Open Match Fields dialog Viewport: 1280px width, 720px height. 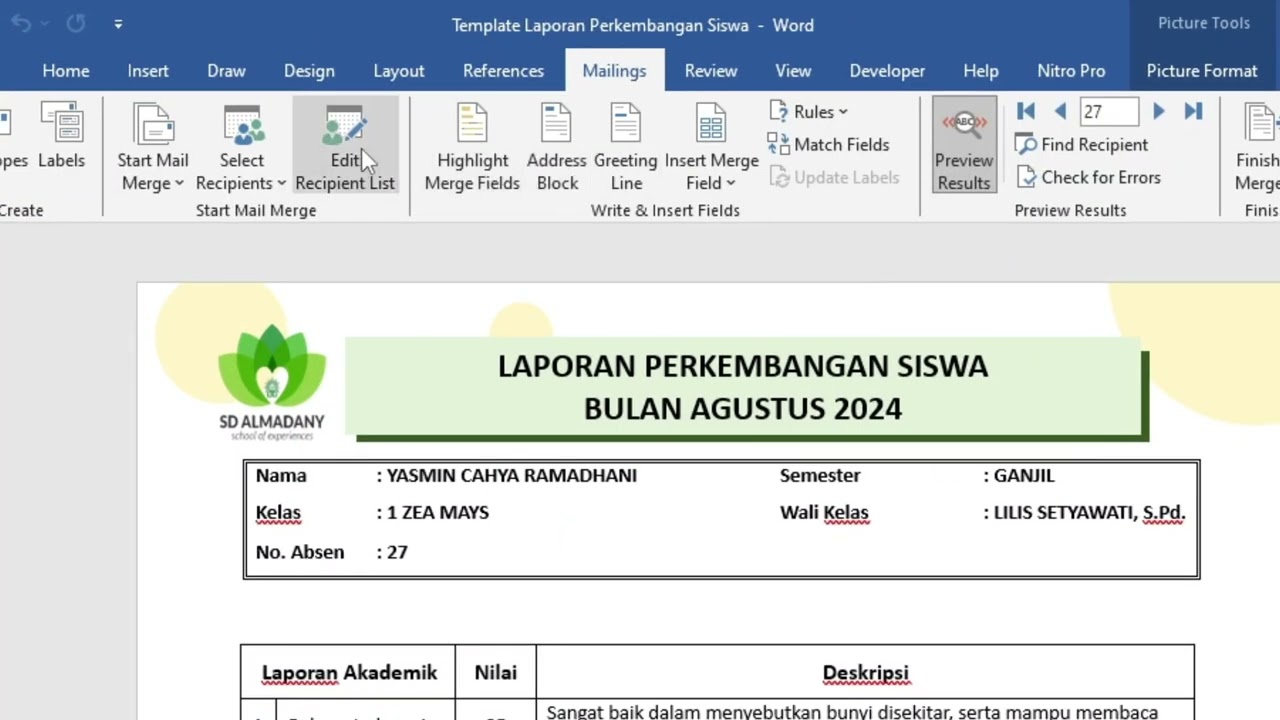[828, 145]
